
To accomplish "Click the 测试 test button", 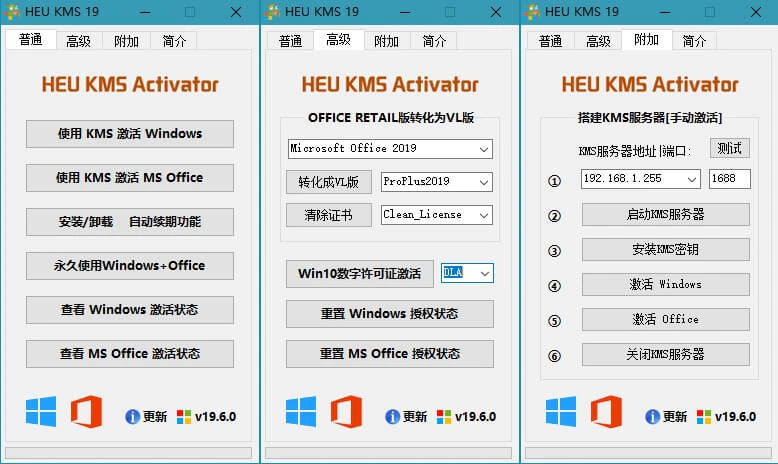I will 729,148.
